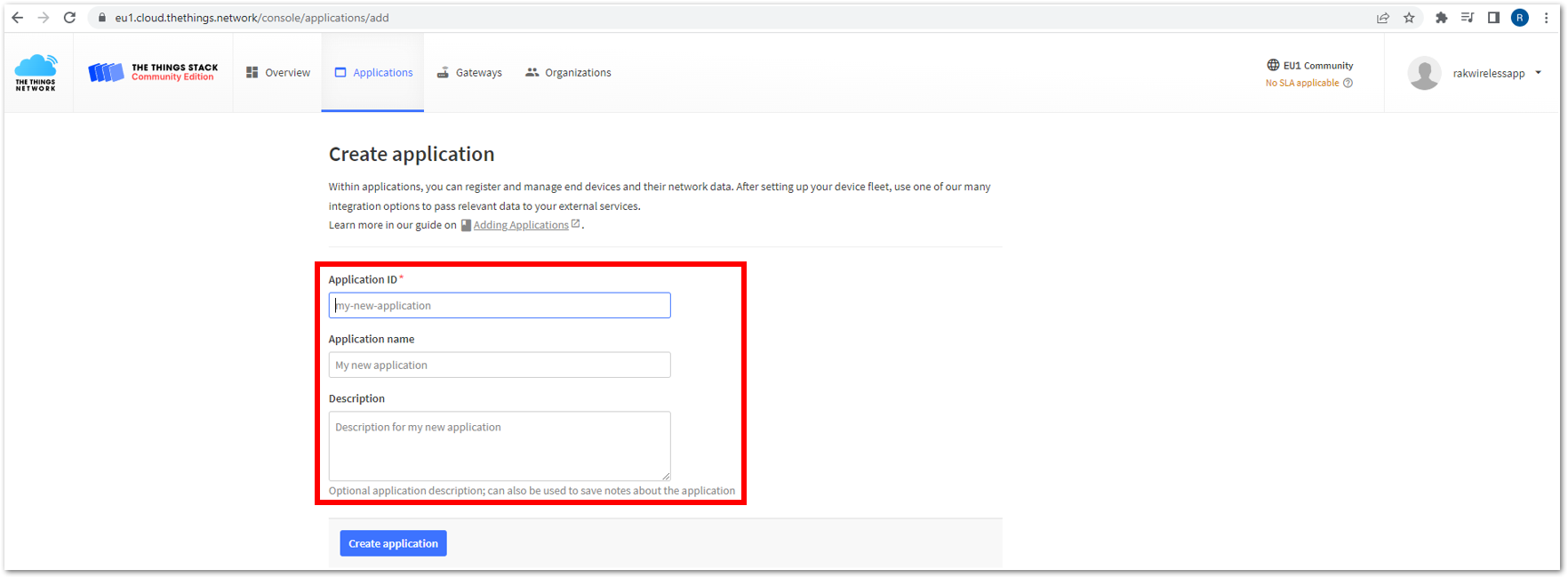The height and width of the screenshot is (578, 1568).
Task: Open the media control playlist icon
Action: coord(1468,18)
